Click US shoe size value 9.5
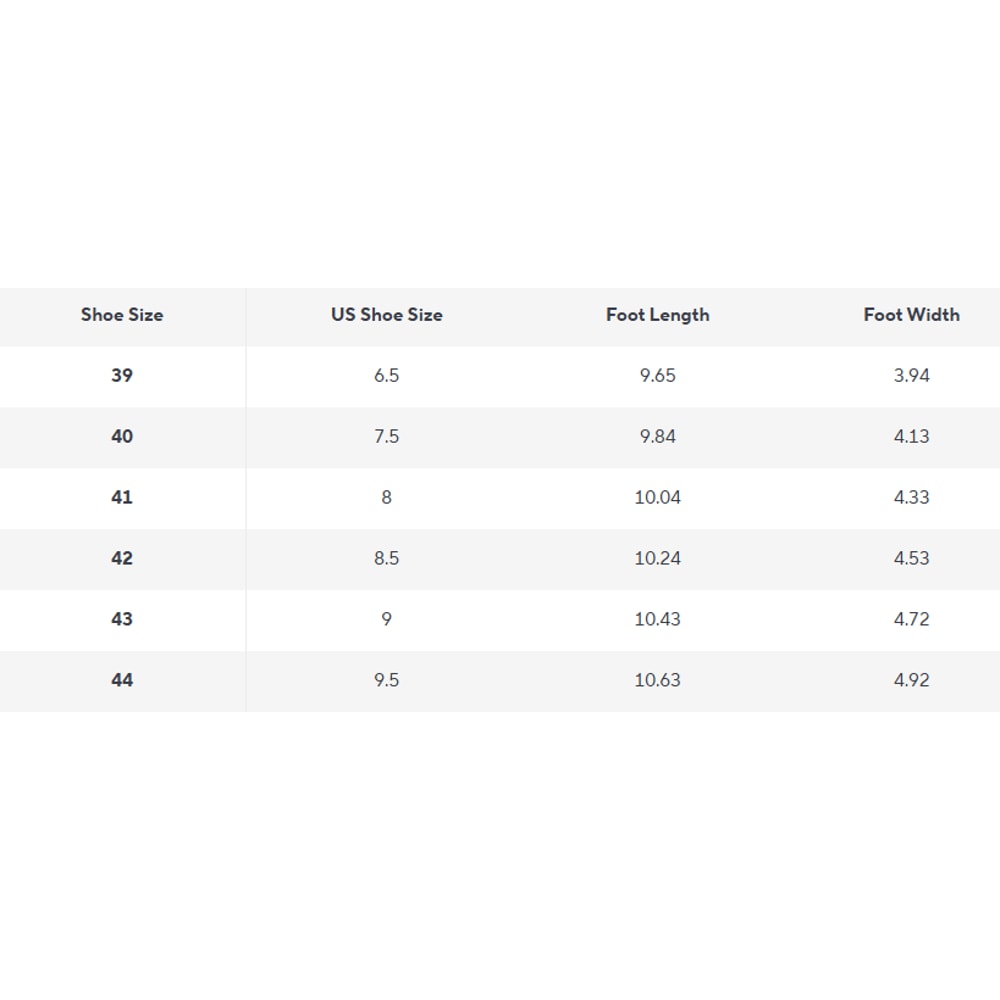The width and height of the screenshot is (1000, 1000). click(x=387, y=681)
